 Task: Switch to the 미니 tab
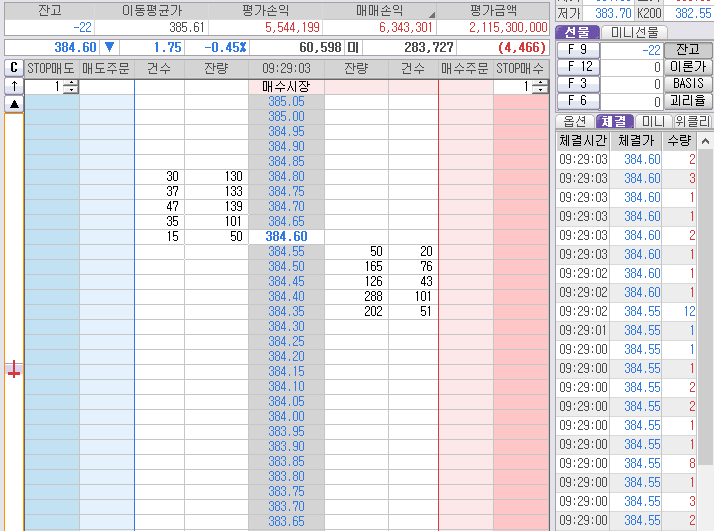pos(653,121)
